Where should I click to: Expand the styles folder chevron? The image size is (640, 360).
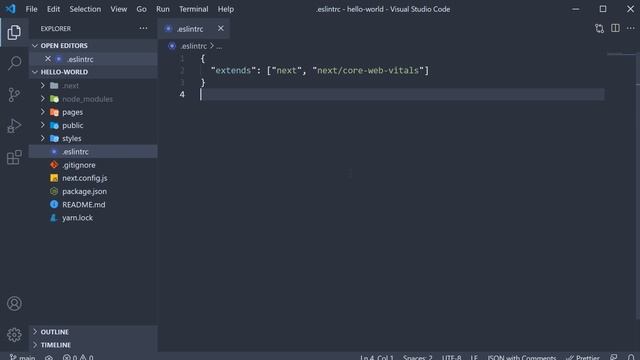42,138
